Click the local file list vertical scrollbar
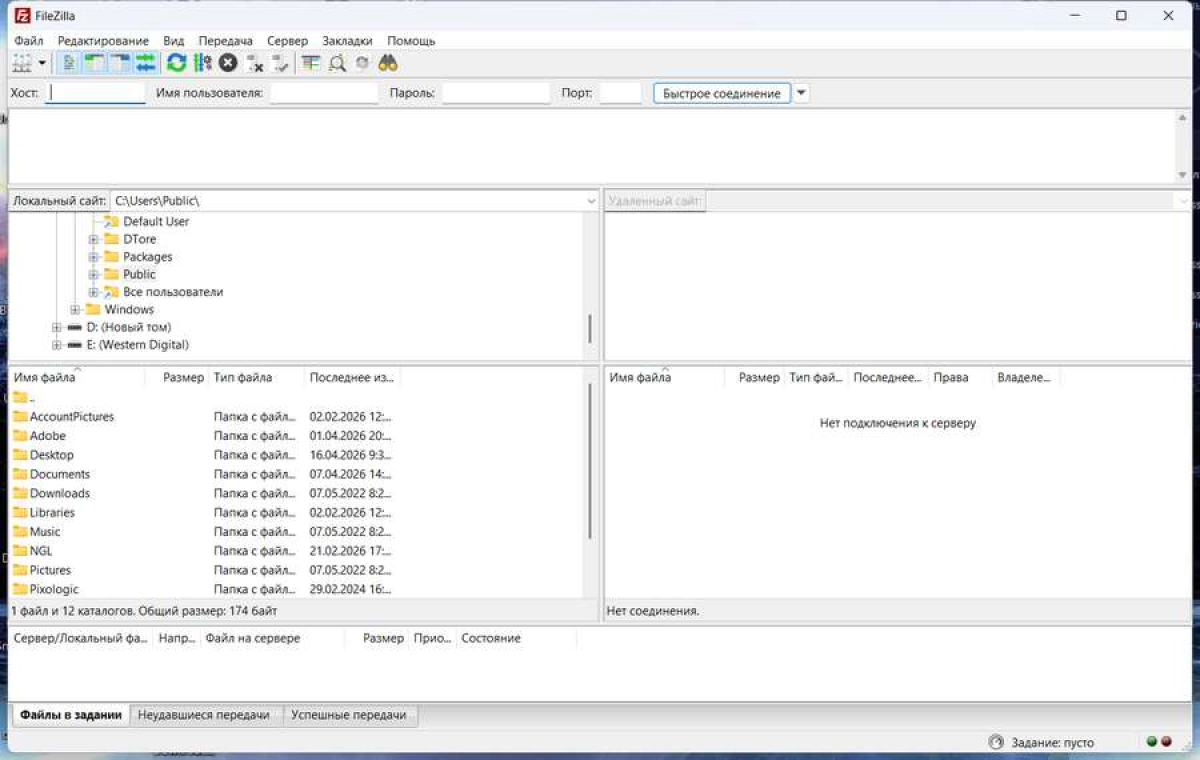1200x760 pixels. pyautogui.click(x=590, y=460)
